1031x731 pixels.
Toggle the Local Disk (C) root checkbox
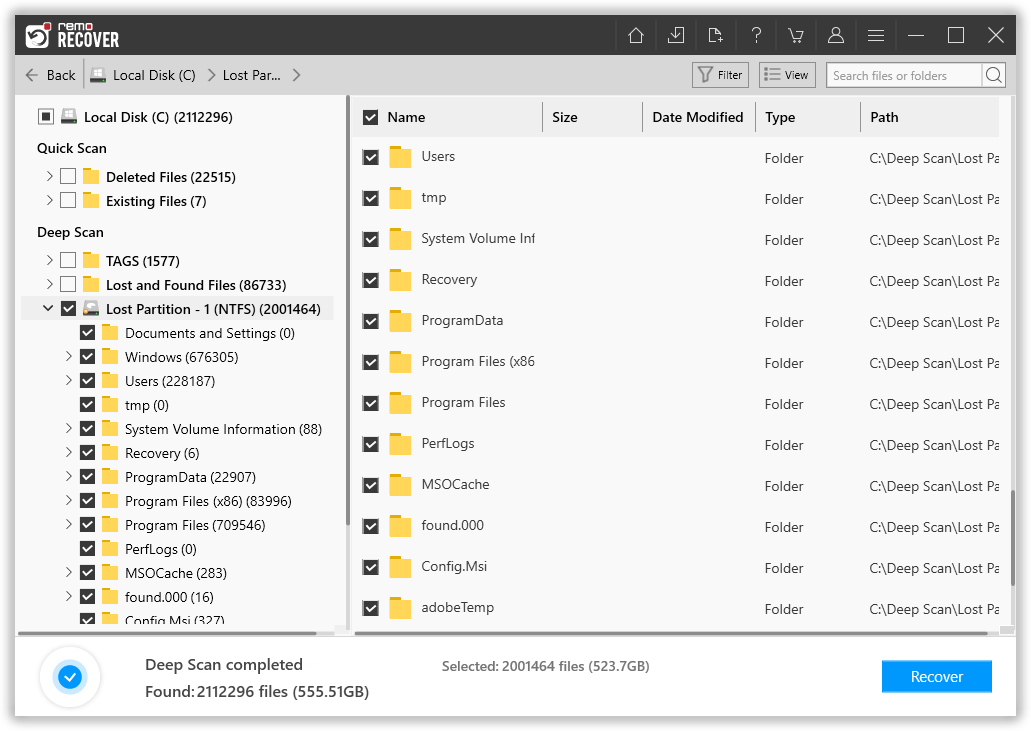coord(45,117)
